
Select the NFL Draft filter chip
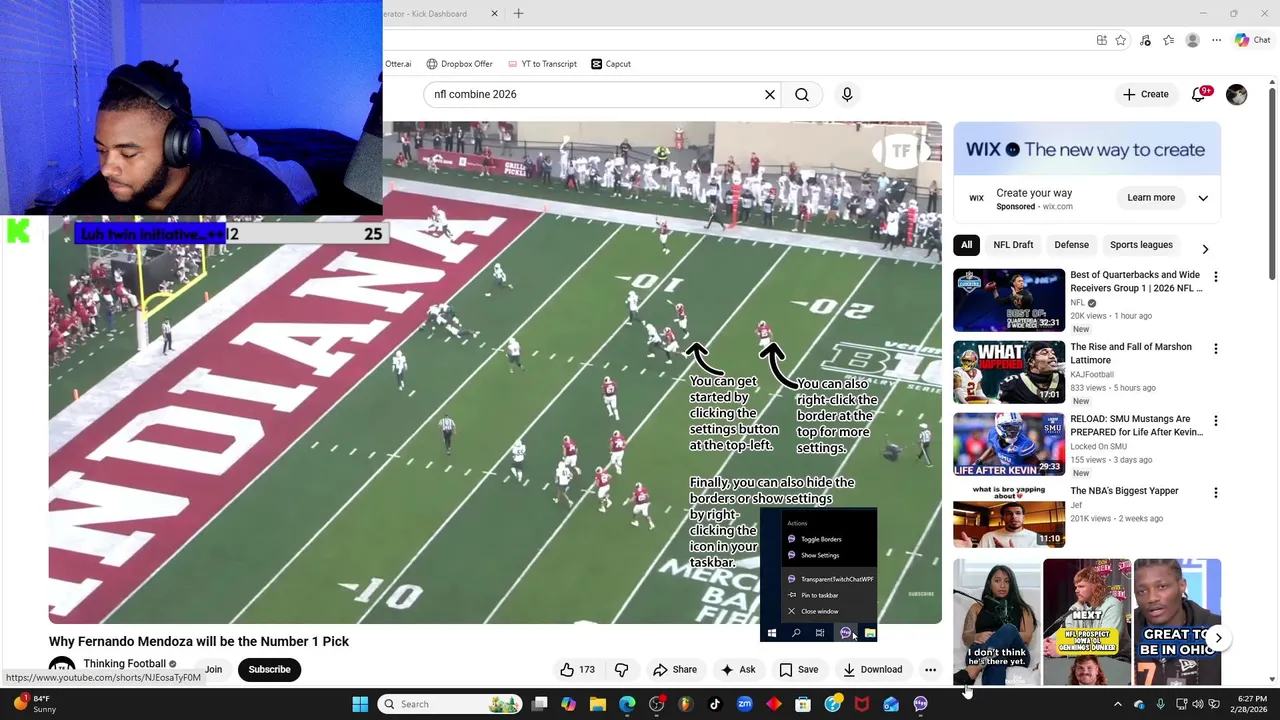pos(1013,245)
